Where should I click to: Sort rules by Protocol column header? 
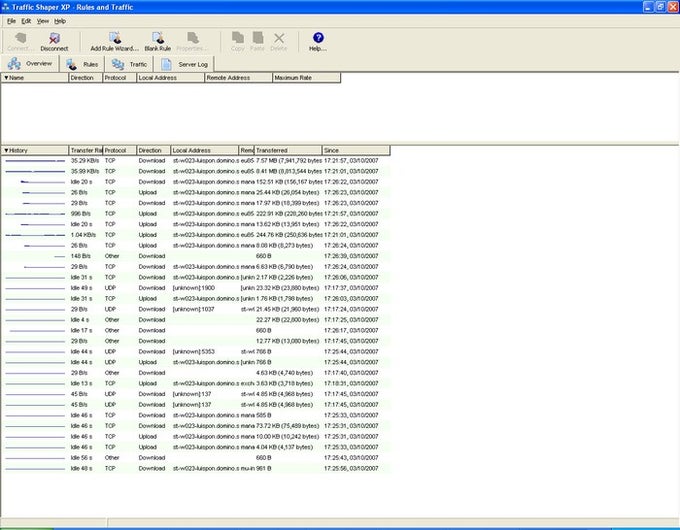point(119,78)
